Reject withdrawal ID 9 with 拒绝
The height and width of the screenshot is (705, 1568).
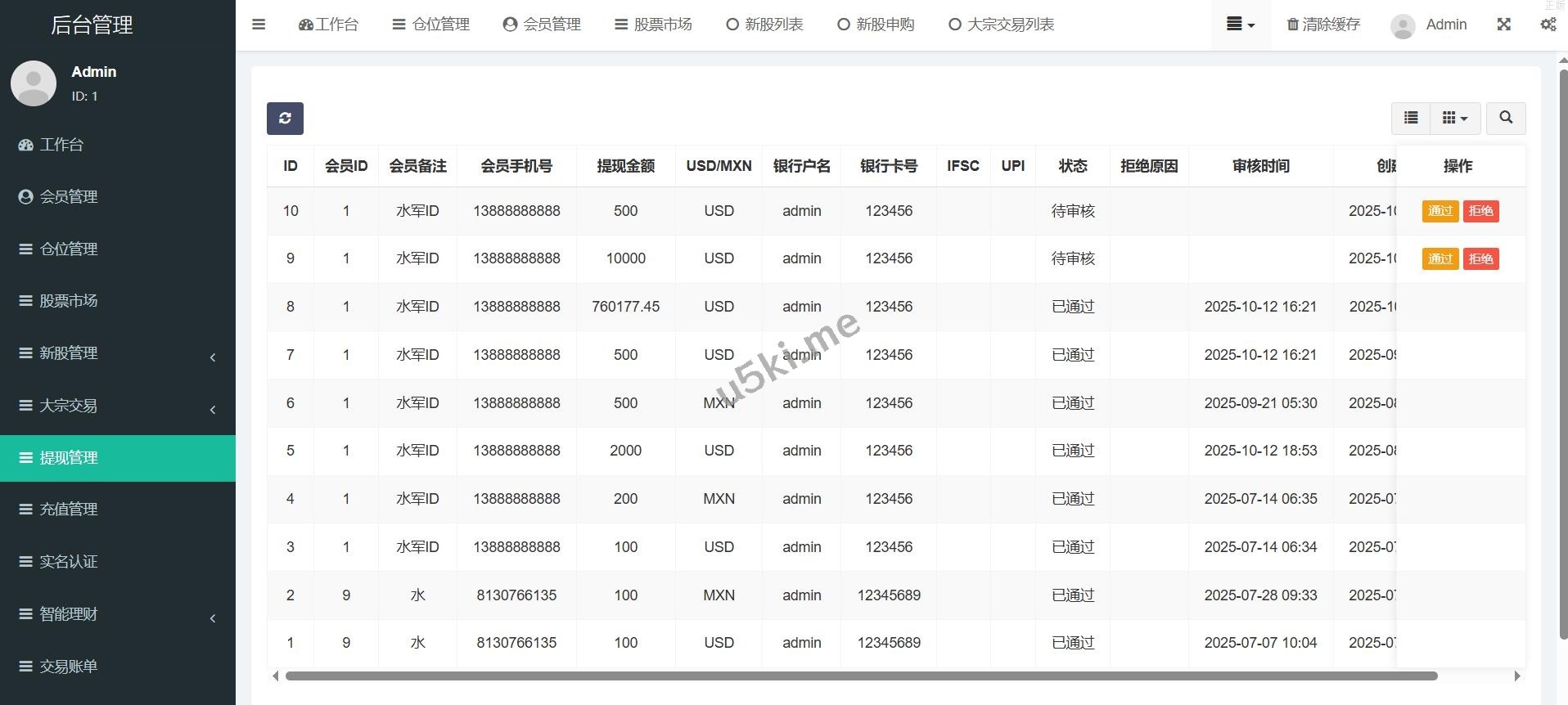pos(1480,259)
